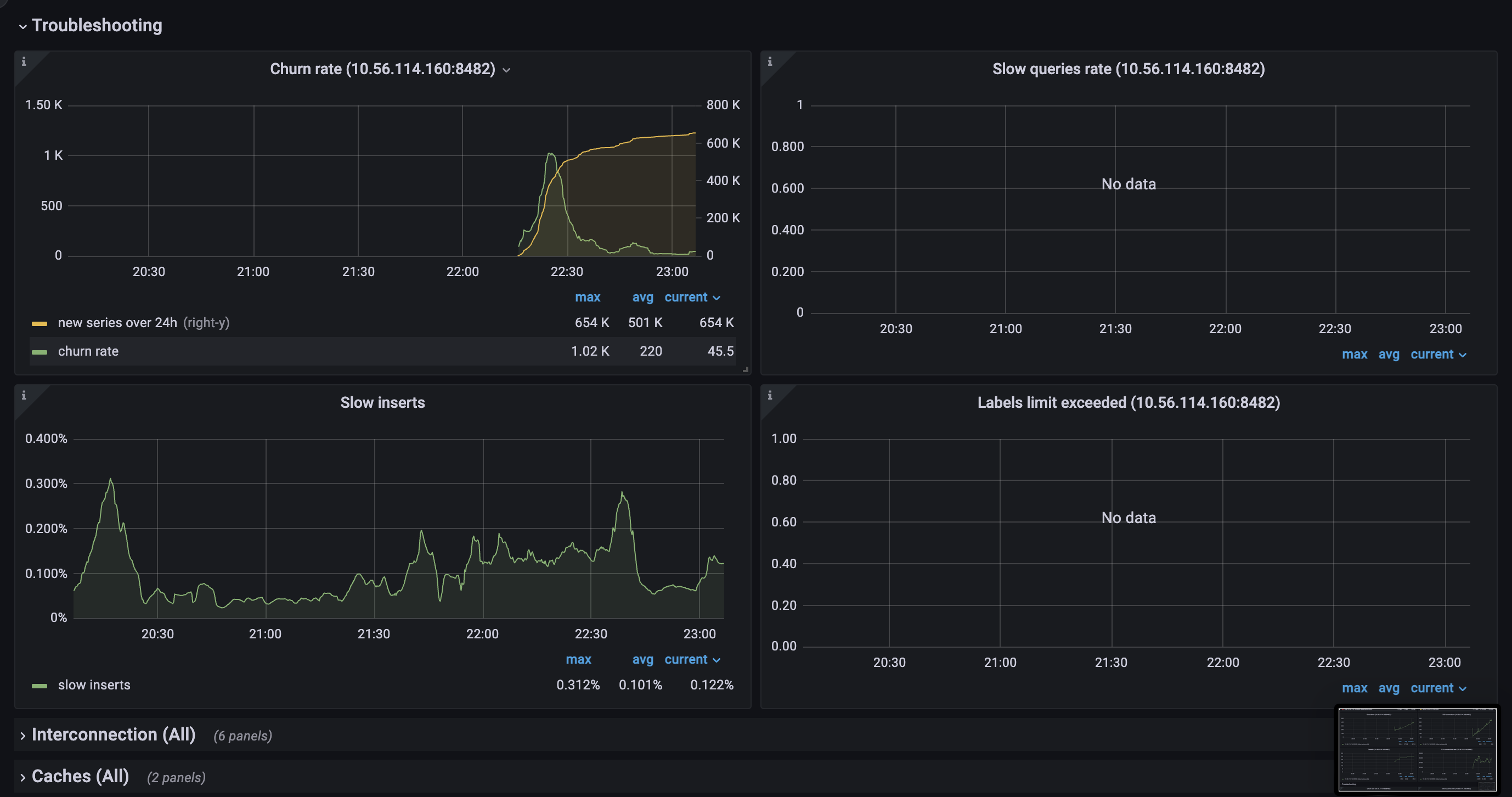Click info icon on Labels limit exceeded panel

click(770, 395)
